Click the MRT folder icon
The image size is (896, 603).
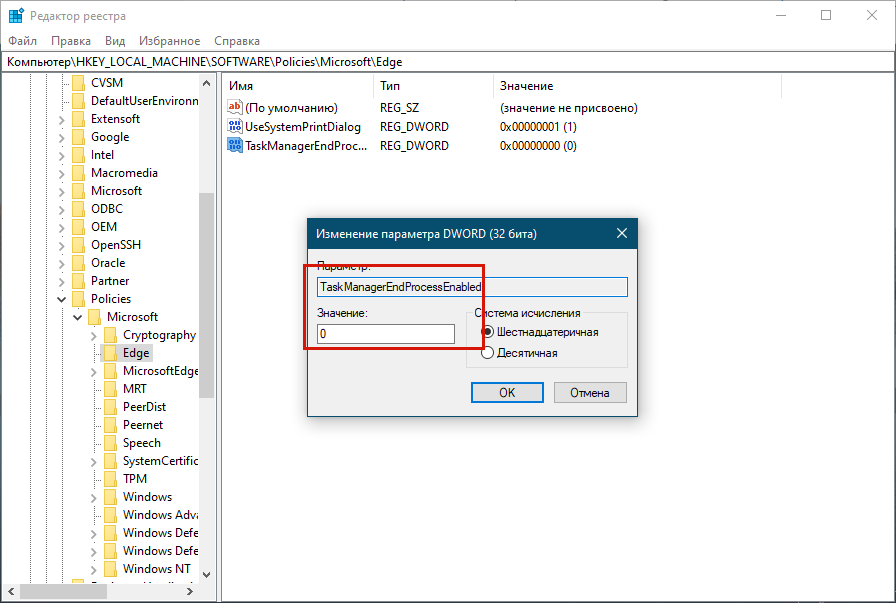click(x=110, y=389)
